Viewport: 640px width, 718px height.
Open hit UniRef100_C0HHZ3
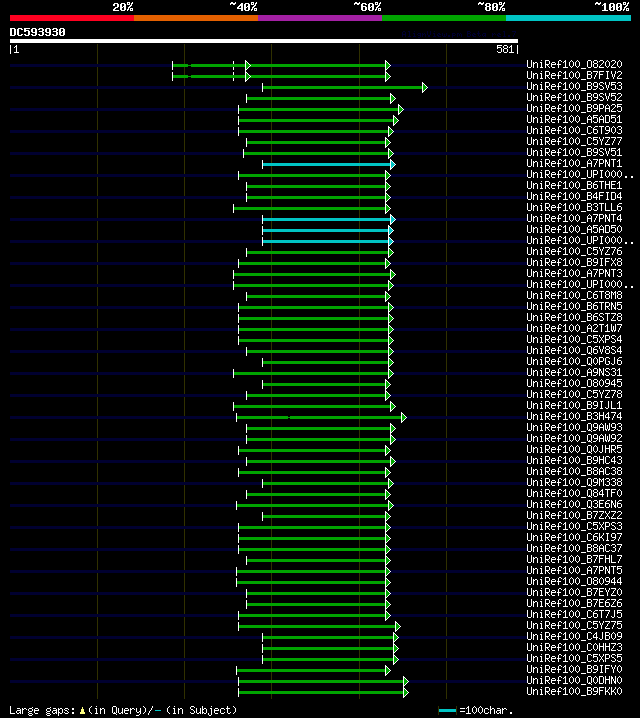574,647
